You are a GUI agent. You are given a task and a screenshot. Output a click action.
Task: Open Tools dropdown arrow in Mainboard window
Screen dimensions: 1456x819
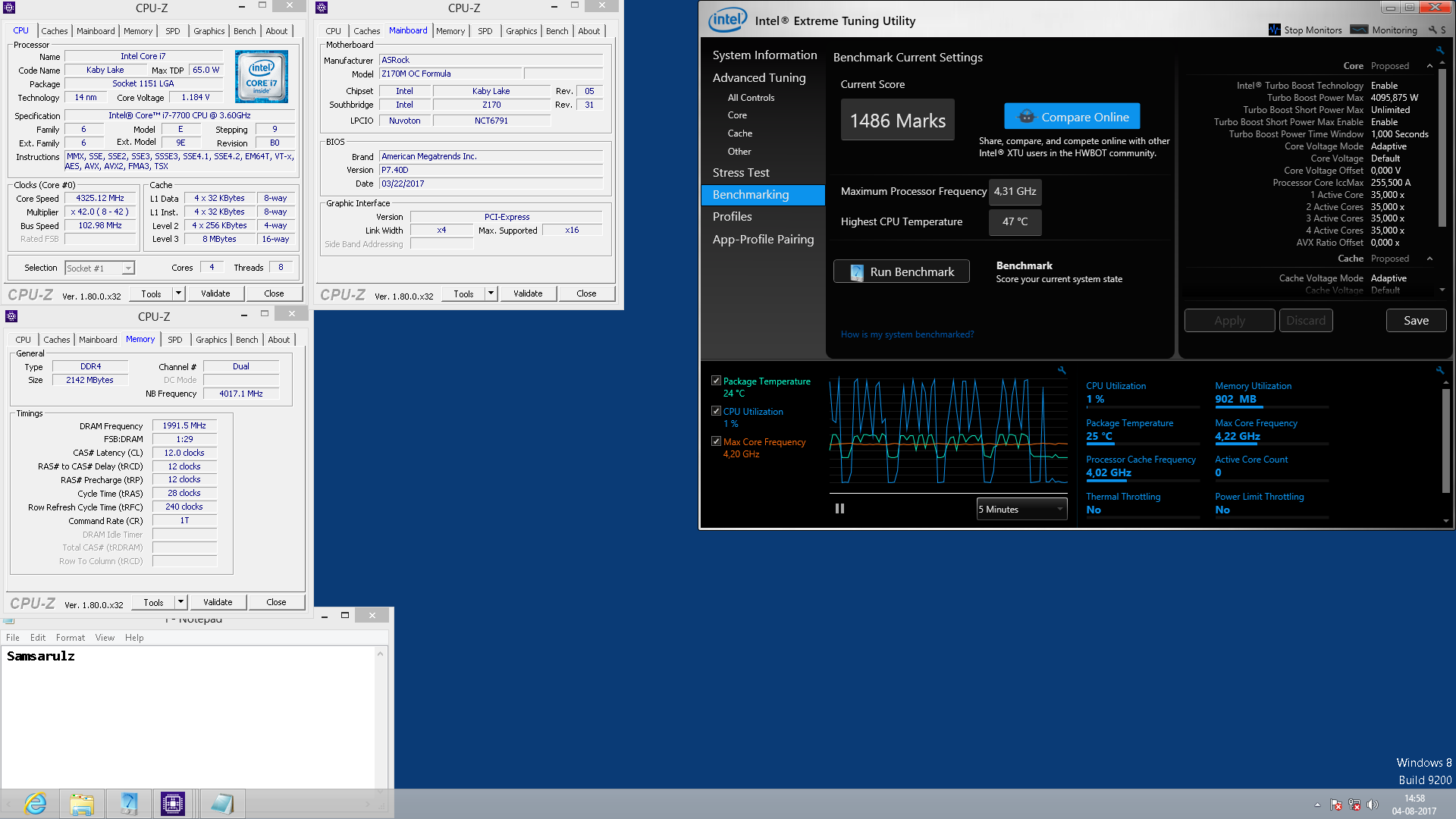pyautogui.click(x=491, y=293)
